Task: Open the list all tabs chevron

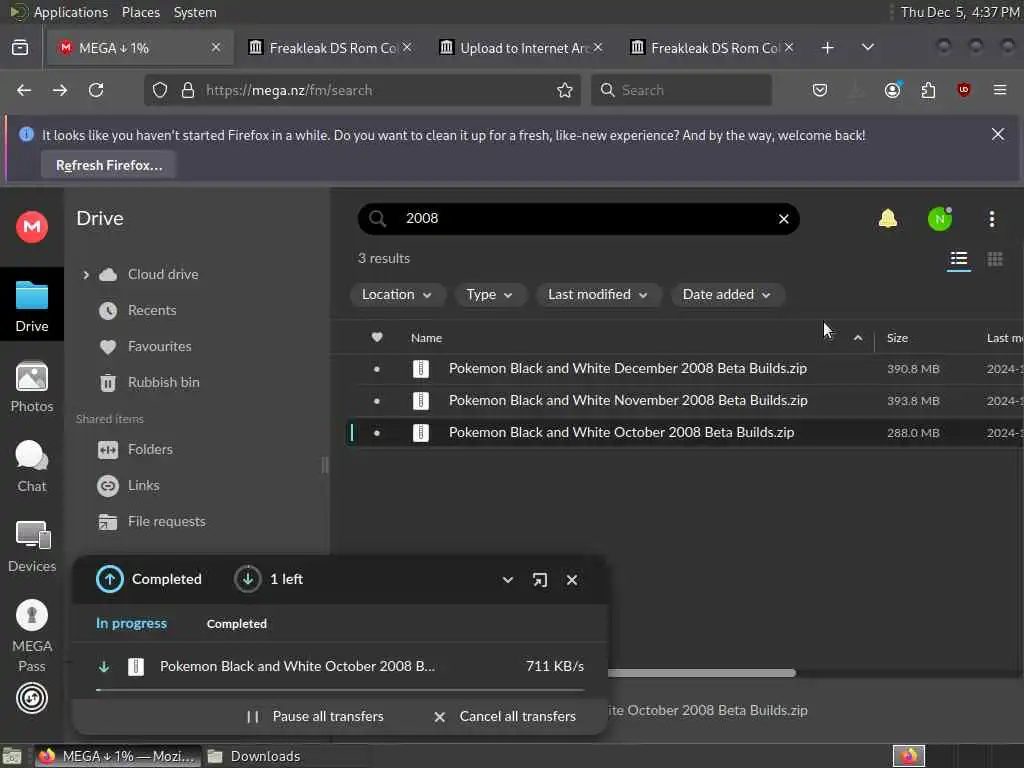Action: pos(867,48)
